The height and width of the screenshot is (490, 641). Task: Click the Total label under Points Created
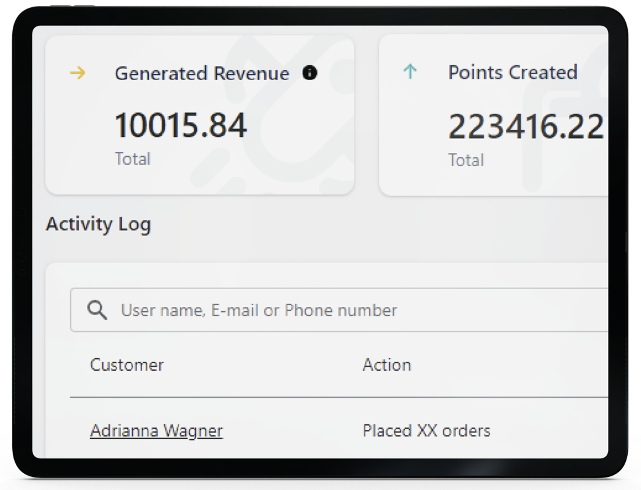(465, 160)
